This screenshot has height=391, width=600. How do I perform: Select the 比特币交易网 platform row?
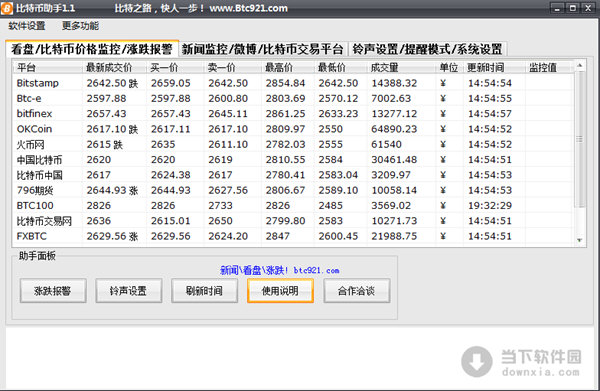click(293, 221)
